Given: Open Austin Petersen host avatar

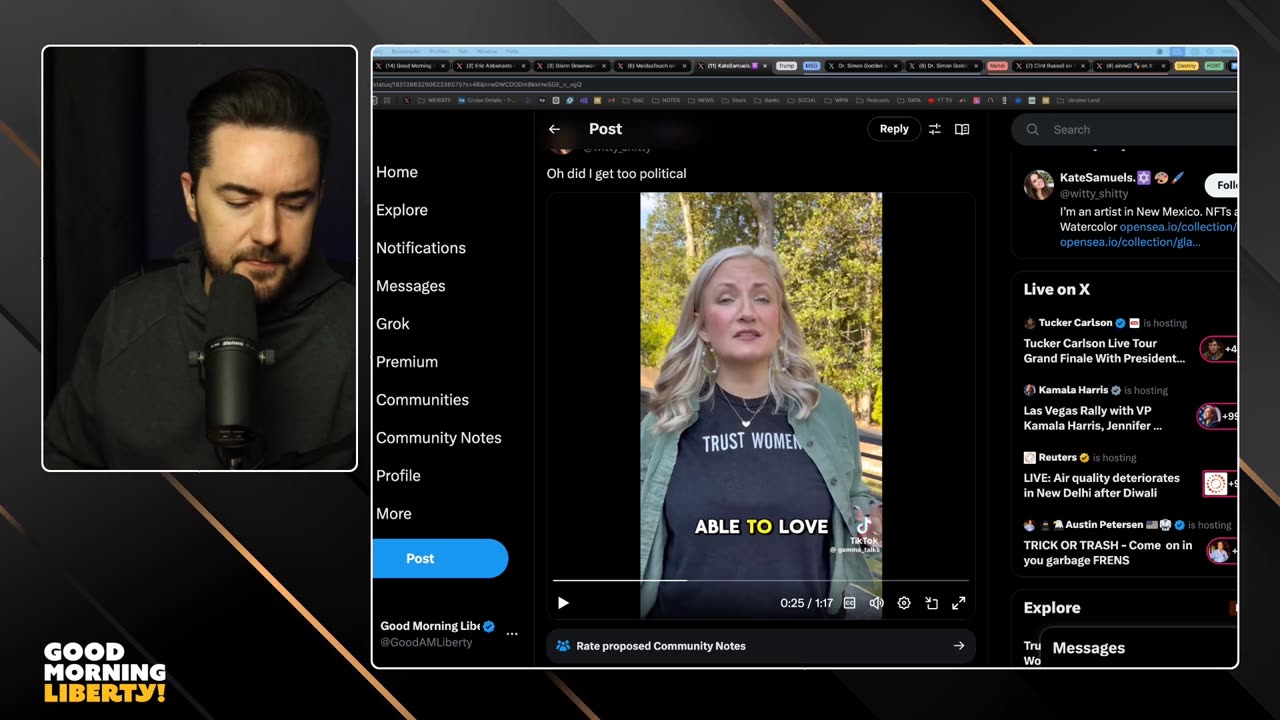Looking at the screenshot, I should tap(1030, 525).
